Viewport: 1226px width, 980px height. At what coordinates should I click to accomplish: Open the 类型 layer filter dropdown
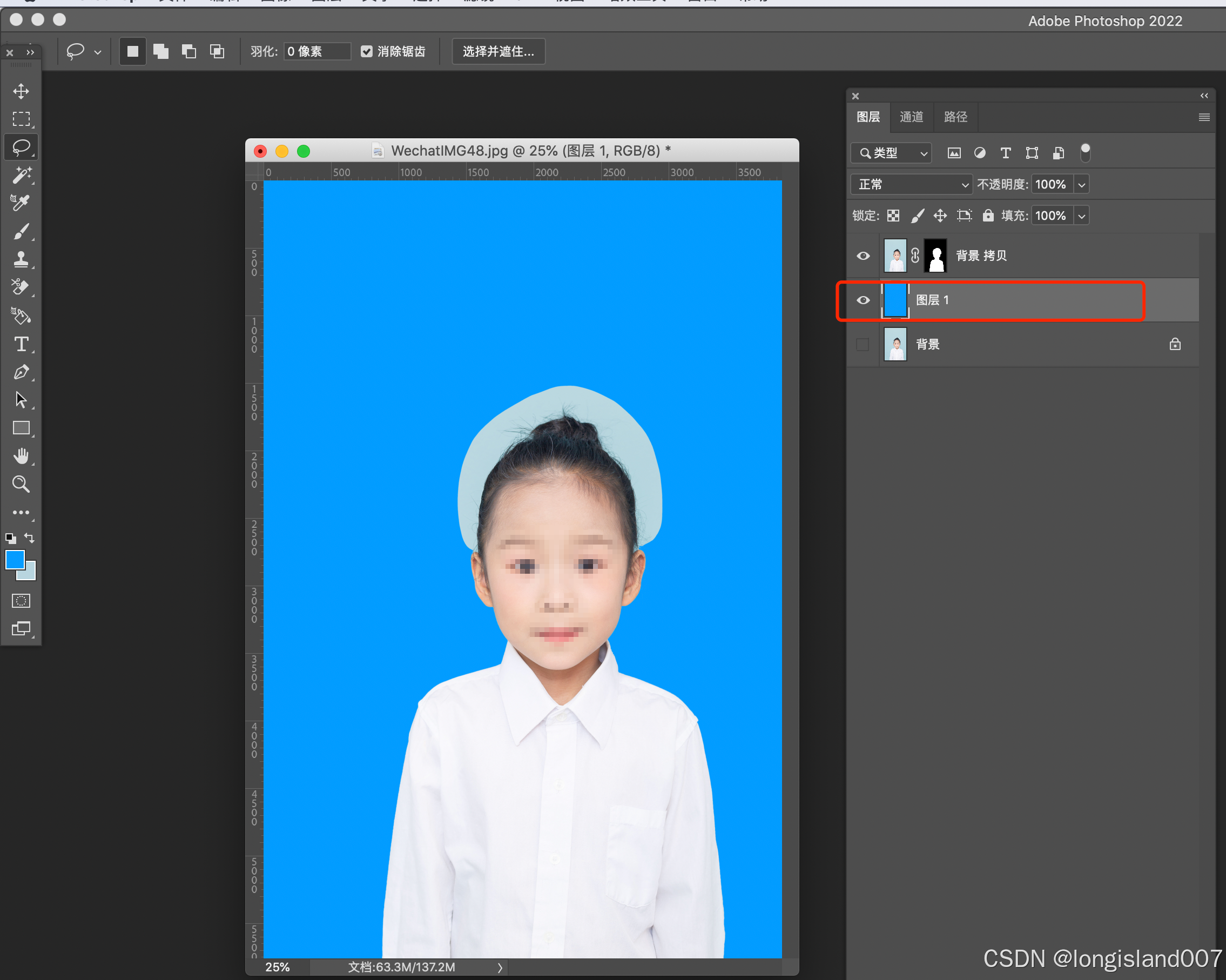coord(891,153)
